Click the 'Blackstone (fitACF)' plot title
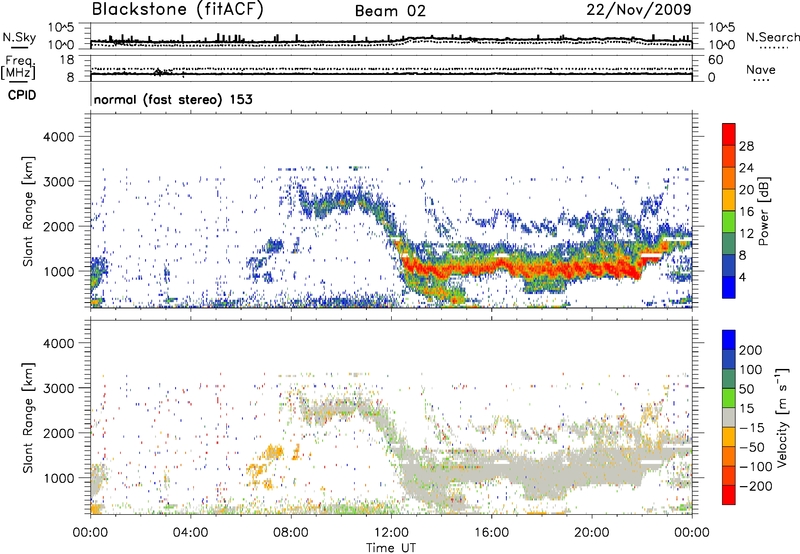This screenshot has height=554, width=800. pyautogui.click(x=178, y=9)
